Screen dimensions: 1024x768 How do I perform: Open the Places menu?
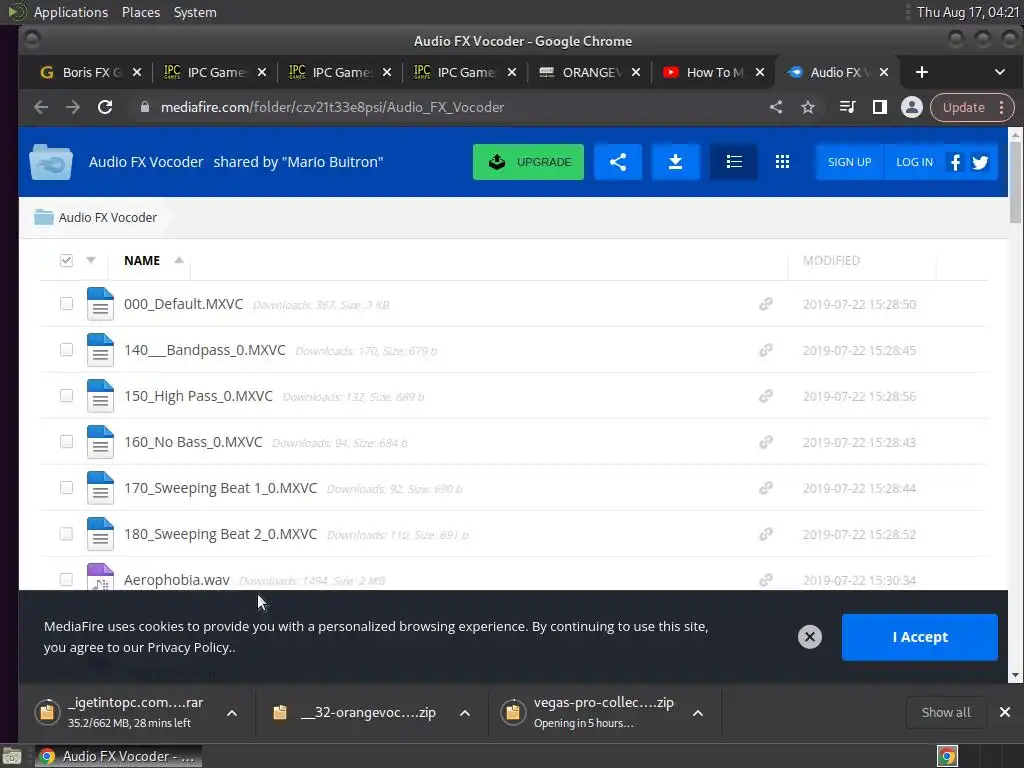click(140, 12)
